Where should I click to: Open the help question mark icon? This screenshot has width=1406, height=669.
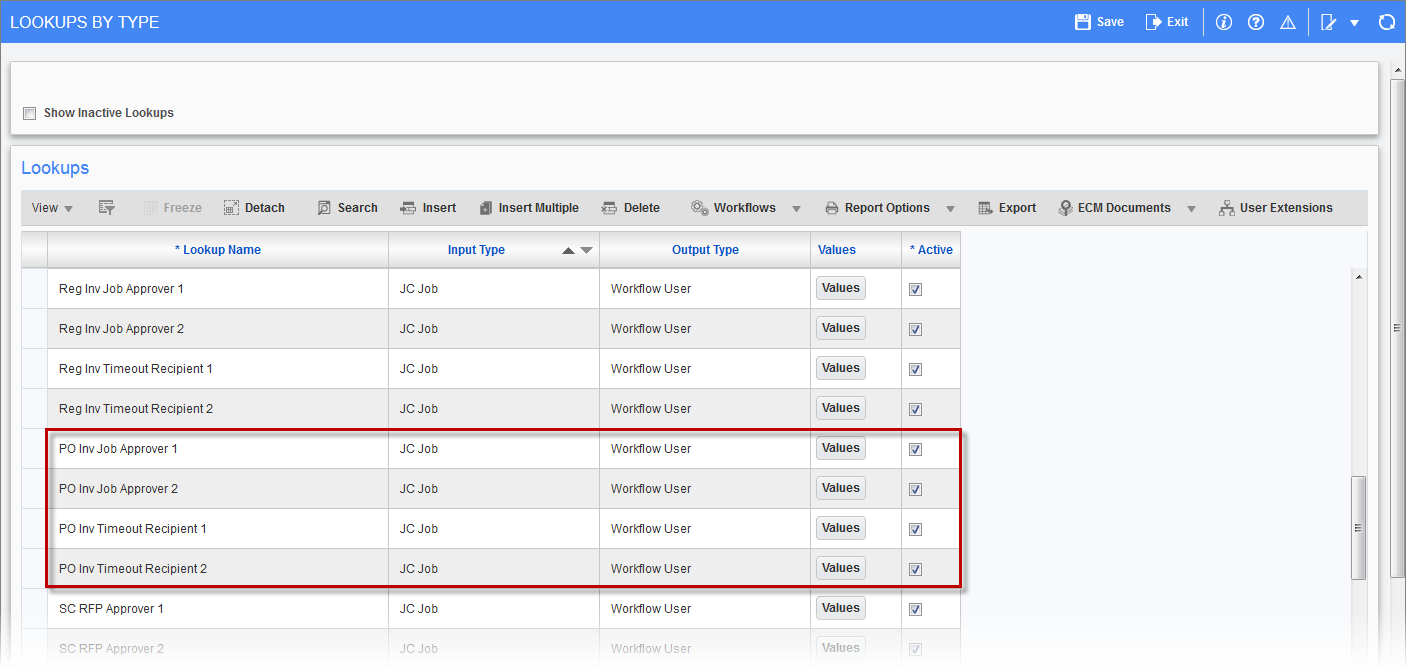[x=1256, y=22]
